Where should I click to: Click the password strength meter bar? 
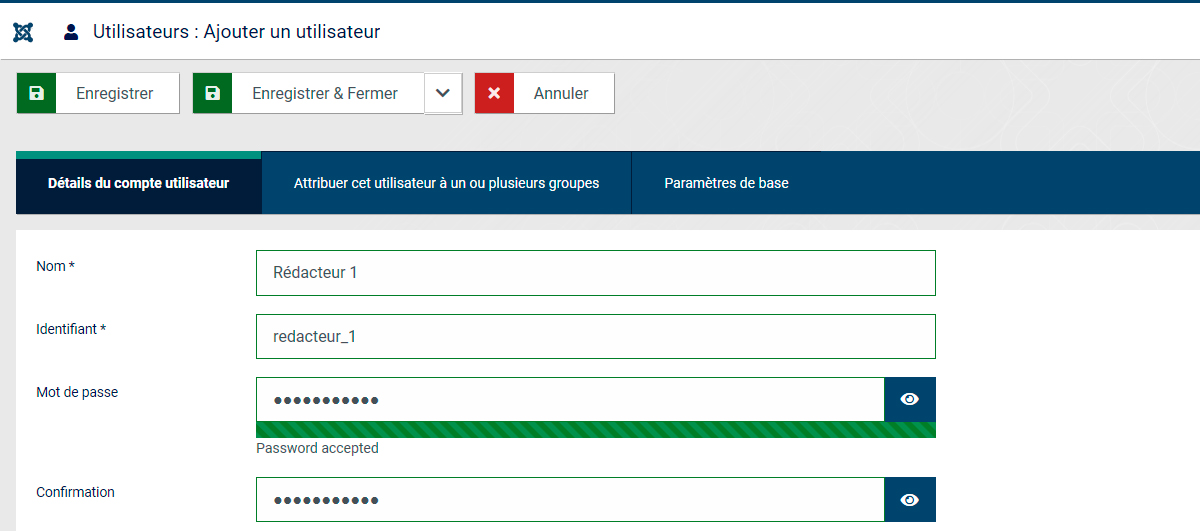pos(596,430)
